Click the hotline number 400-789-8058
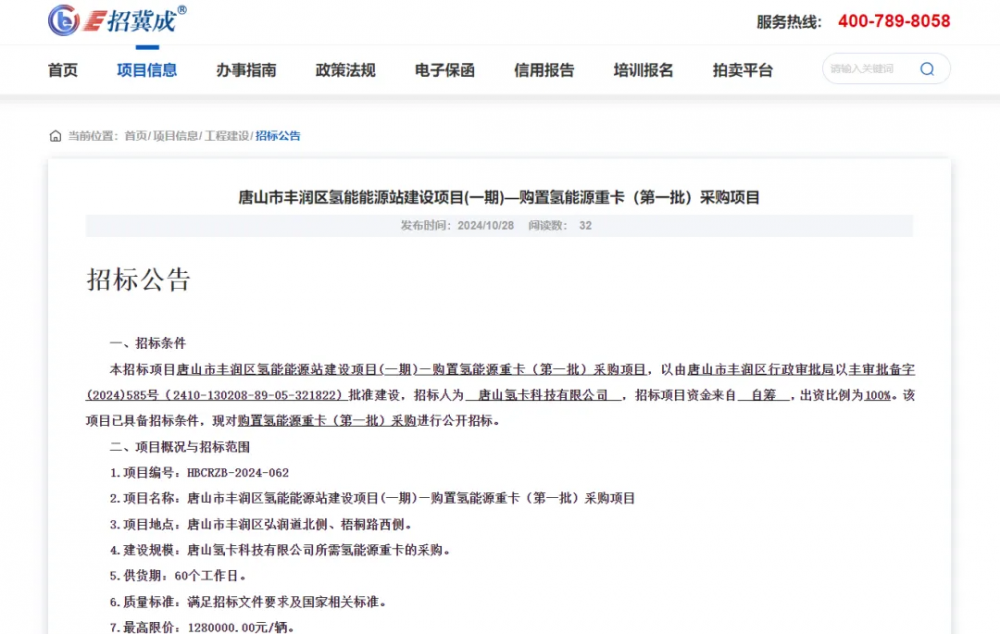The image size is (1000, 634). tap(893, 21)
